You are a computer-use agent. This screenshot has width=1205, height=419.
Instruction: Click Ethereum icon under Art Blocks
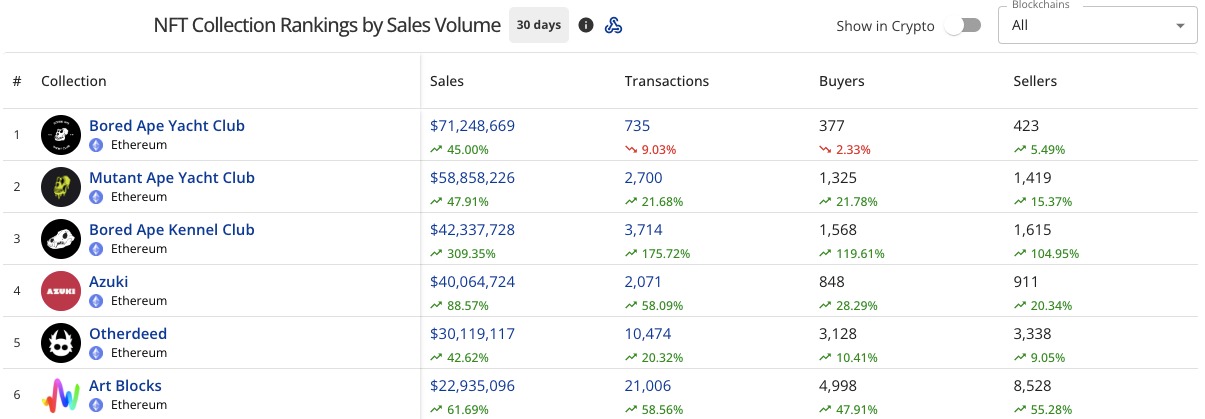click(97, 405)
